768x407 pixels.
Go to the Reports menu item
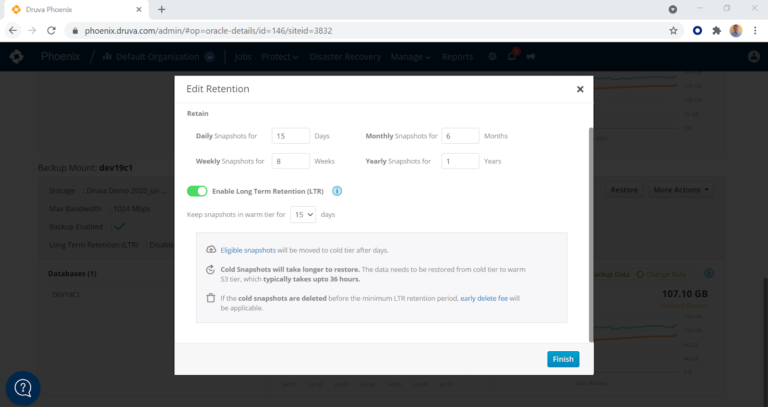[x=457, y=57]
